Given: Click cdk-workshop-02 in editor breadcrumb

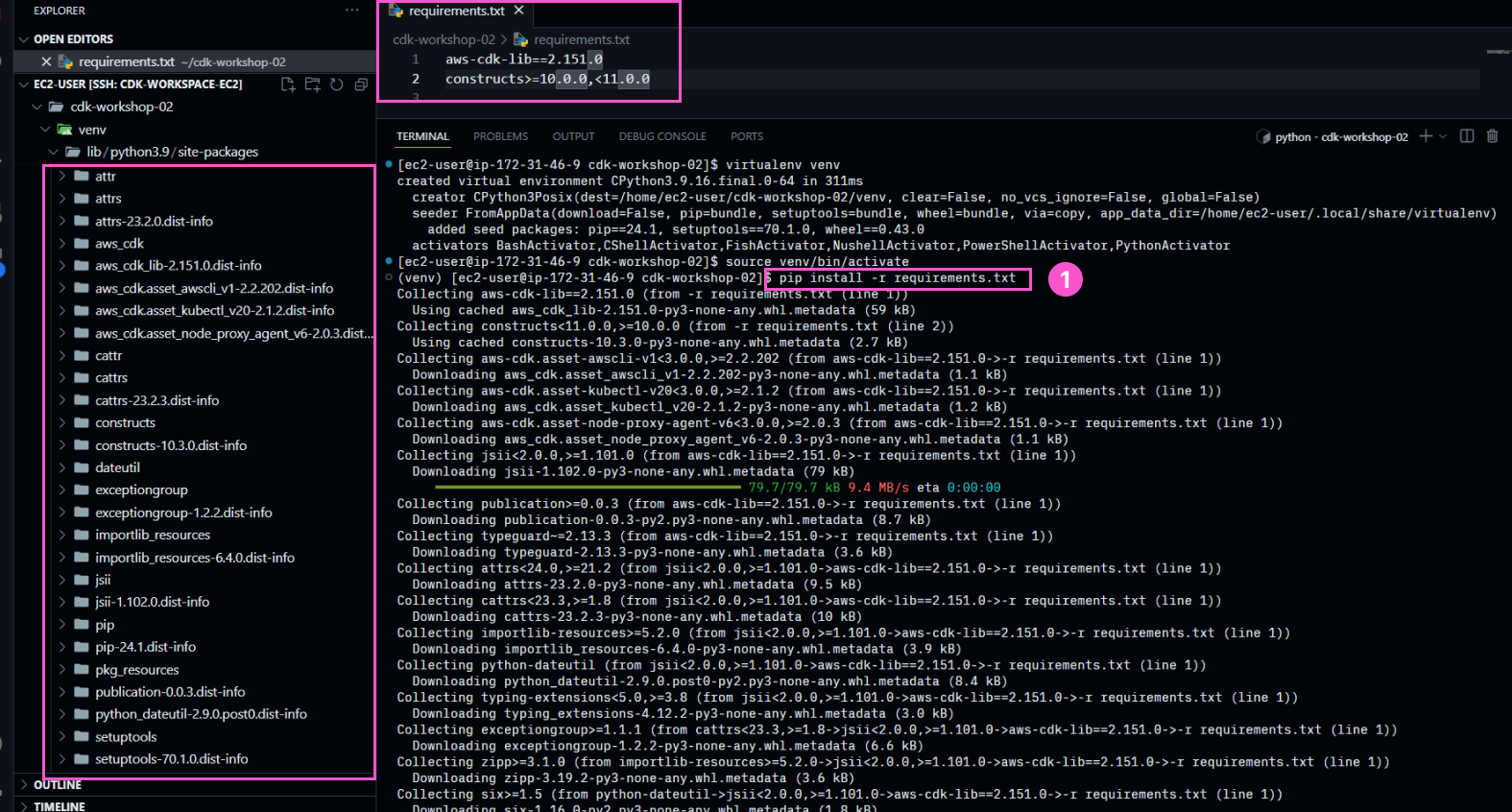Looking at the screenshot, I should [x=444, y=39].
